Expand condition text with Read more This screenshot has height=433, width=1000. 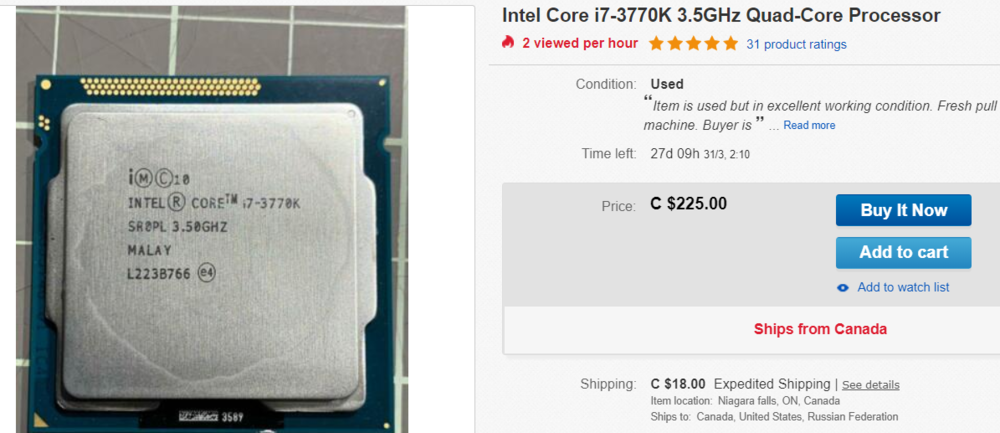point(809,126)
